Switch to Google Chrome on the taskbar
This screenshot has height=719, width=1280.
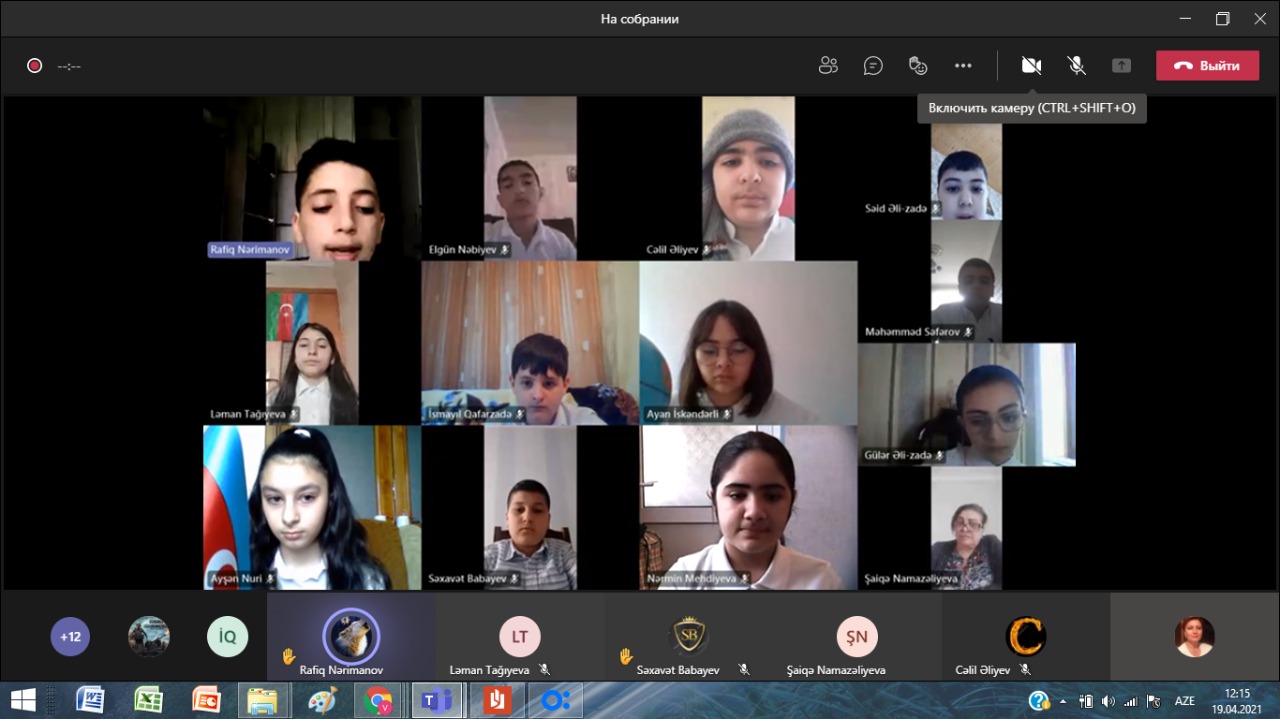[379, 700]
